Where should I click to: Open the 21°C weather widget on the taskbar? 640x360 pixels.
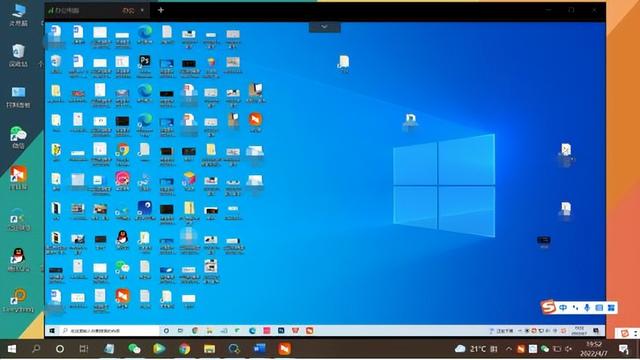pyautogui.click(x=471, y=349)
